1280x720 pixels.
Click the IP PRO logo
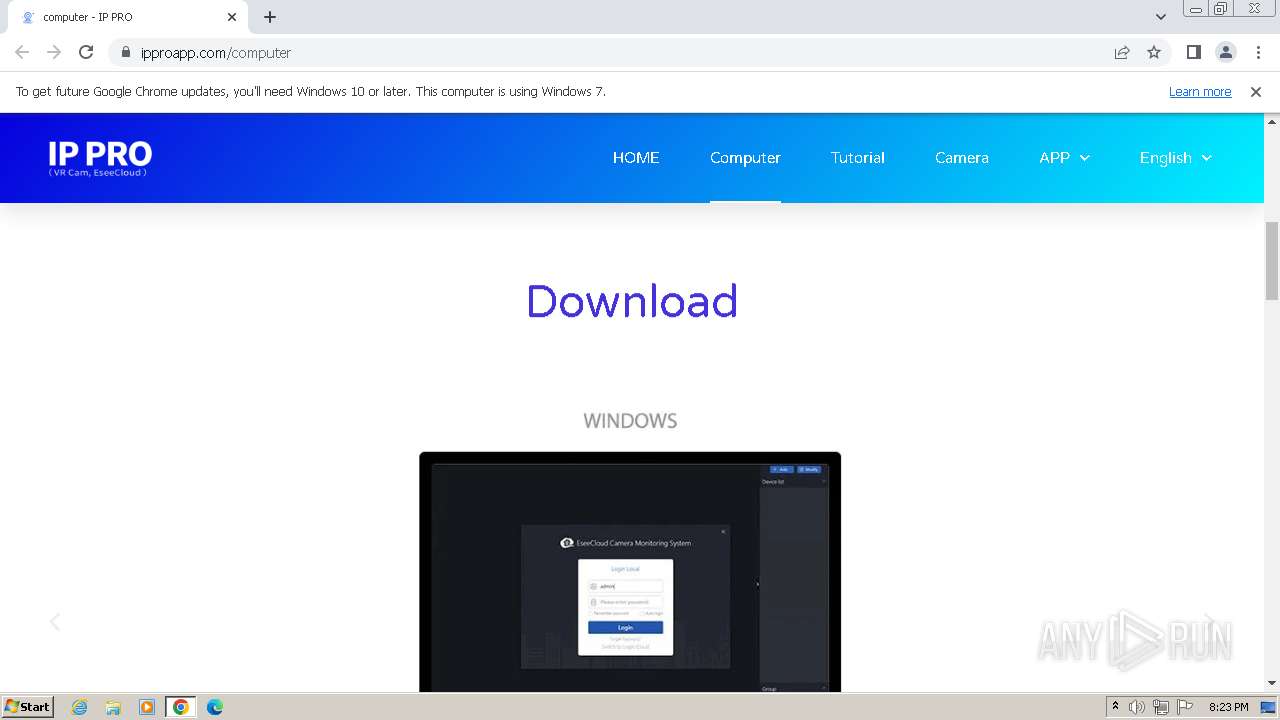tap(100, 157)
